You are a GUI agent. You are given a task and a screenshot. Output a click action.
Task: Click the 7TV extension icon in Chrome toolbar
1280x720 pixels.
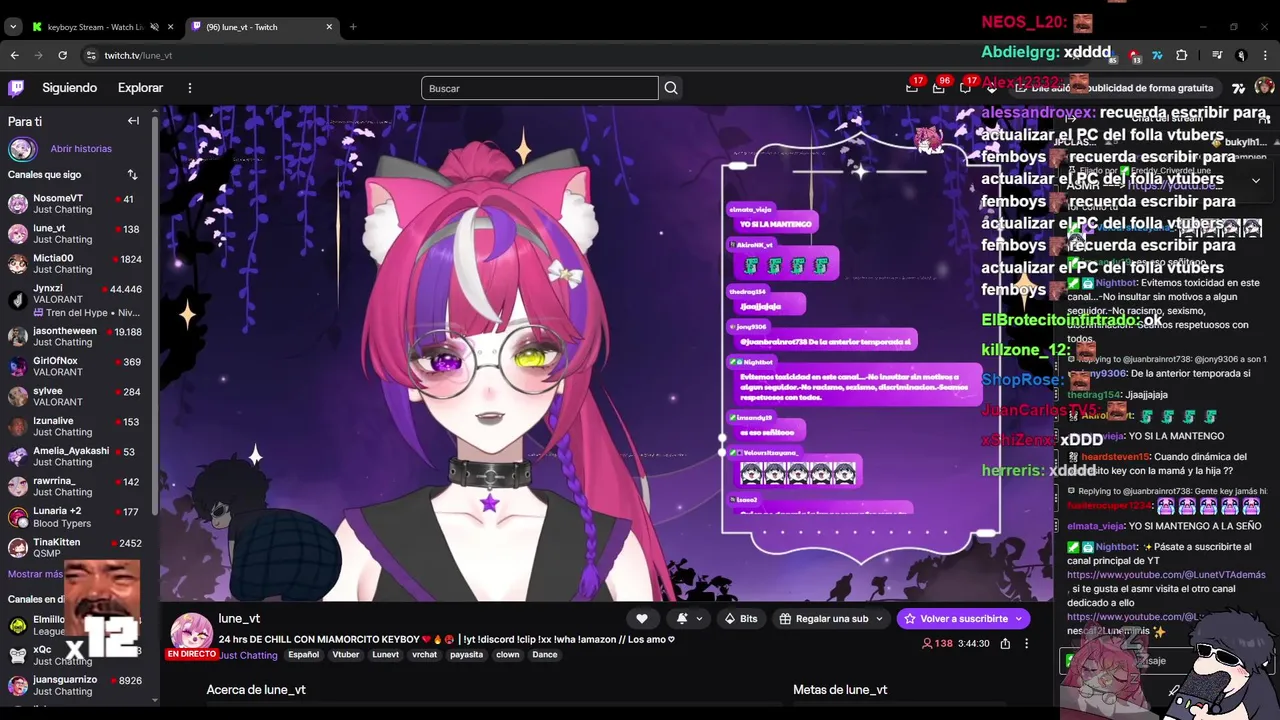(x=1157, y=55)
